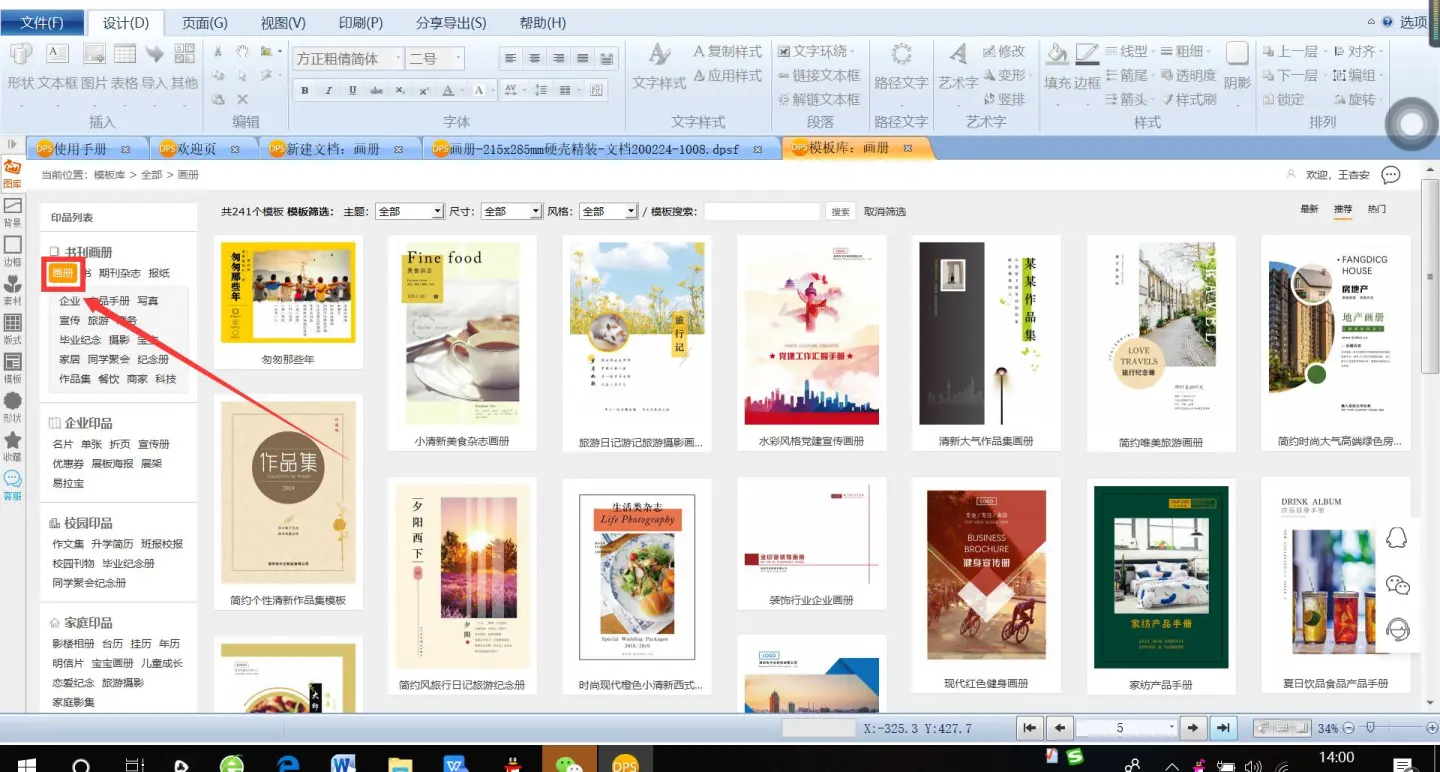Click the 取消筛选 link
The height and width of the screenshot is (772, 1440).
[x=885, y=212]
